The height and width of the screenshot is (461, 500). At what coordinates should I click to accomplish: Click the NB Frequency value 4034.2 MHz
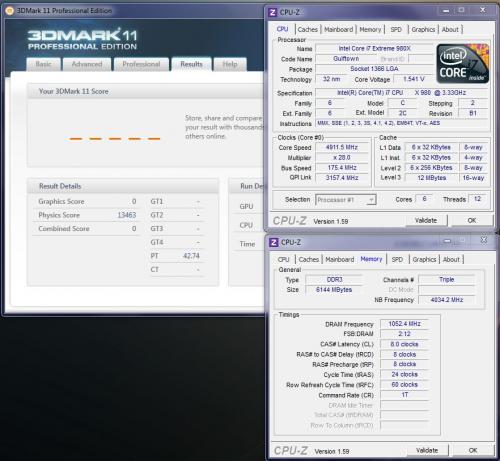point(447,300)
